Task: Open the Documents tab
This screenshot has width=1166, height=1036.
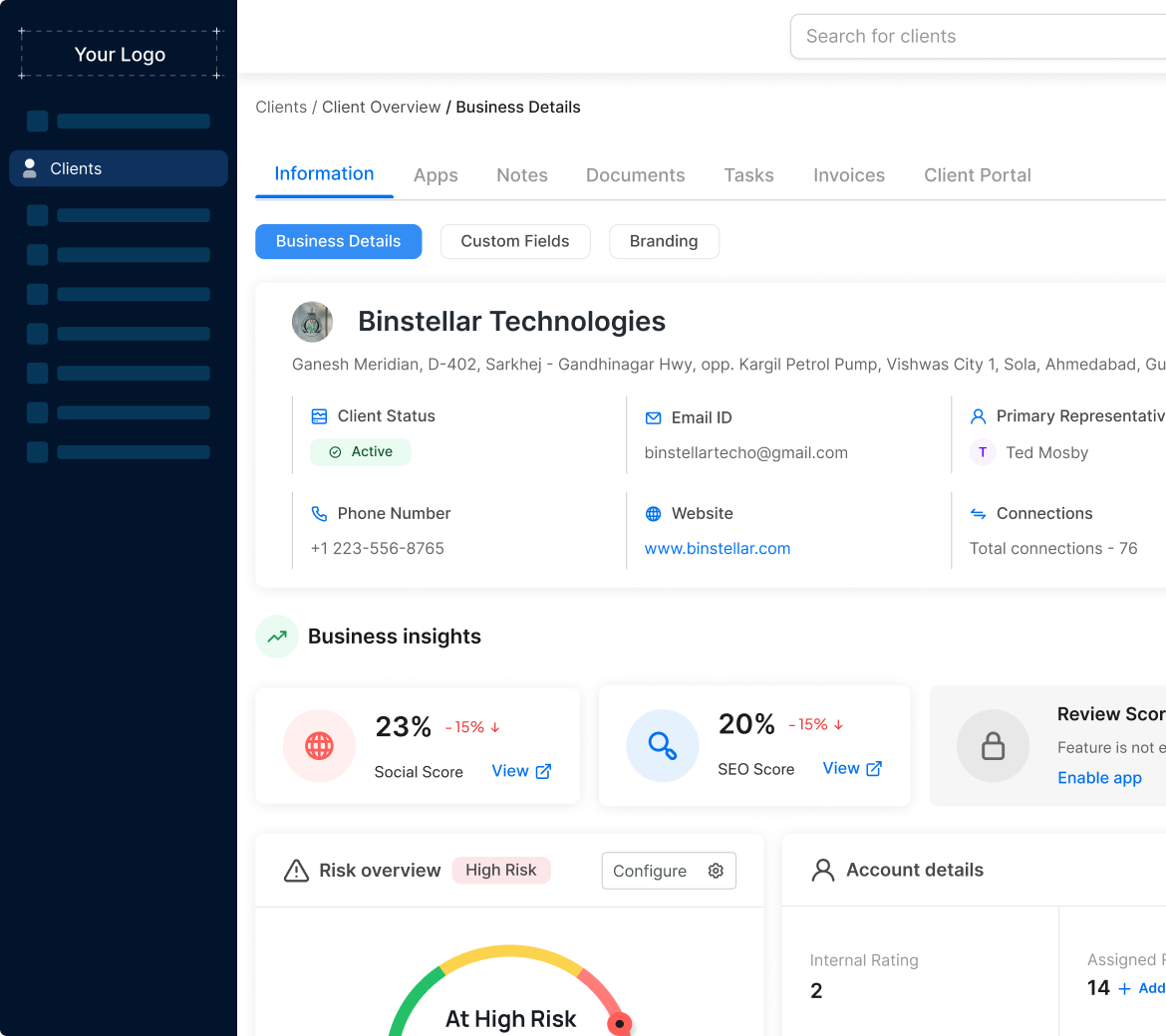Action: (x=635, y=175)
